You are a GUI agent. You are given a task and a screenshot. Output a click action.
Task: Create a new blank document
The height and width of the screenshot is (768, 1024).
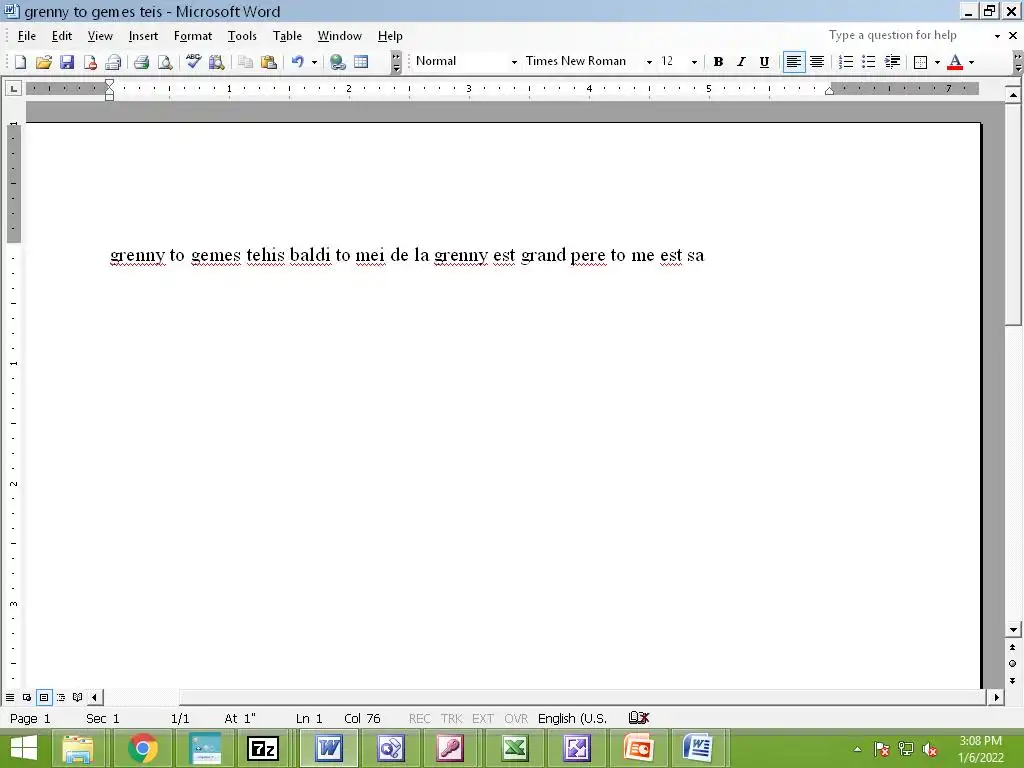tap(20, 62)
